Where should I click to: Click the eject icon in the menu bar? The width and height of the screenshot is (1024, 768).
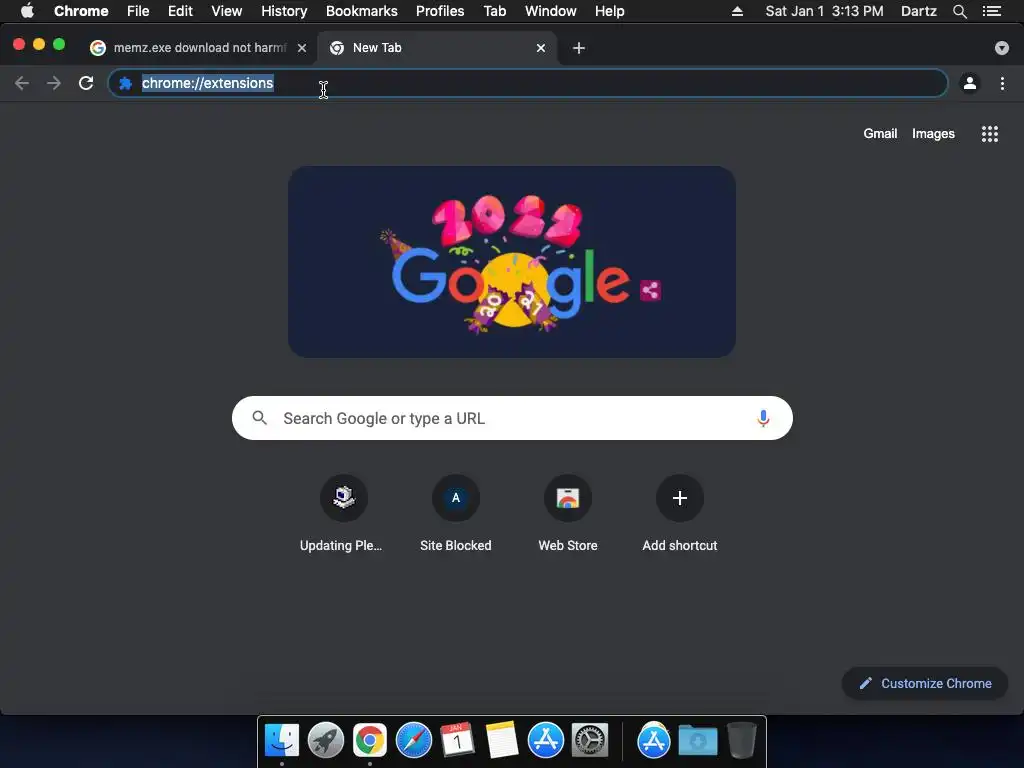pos(737,11)
